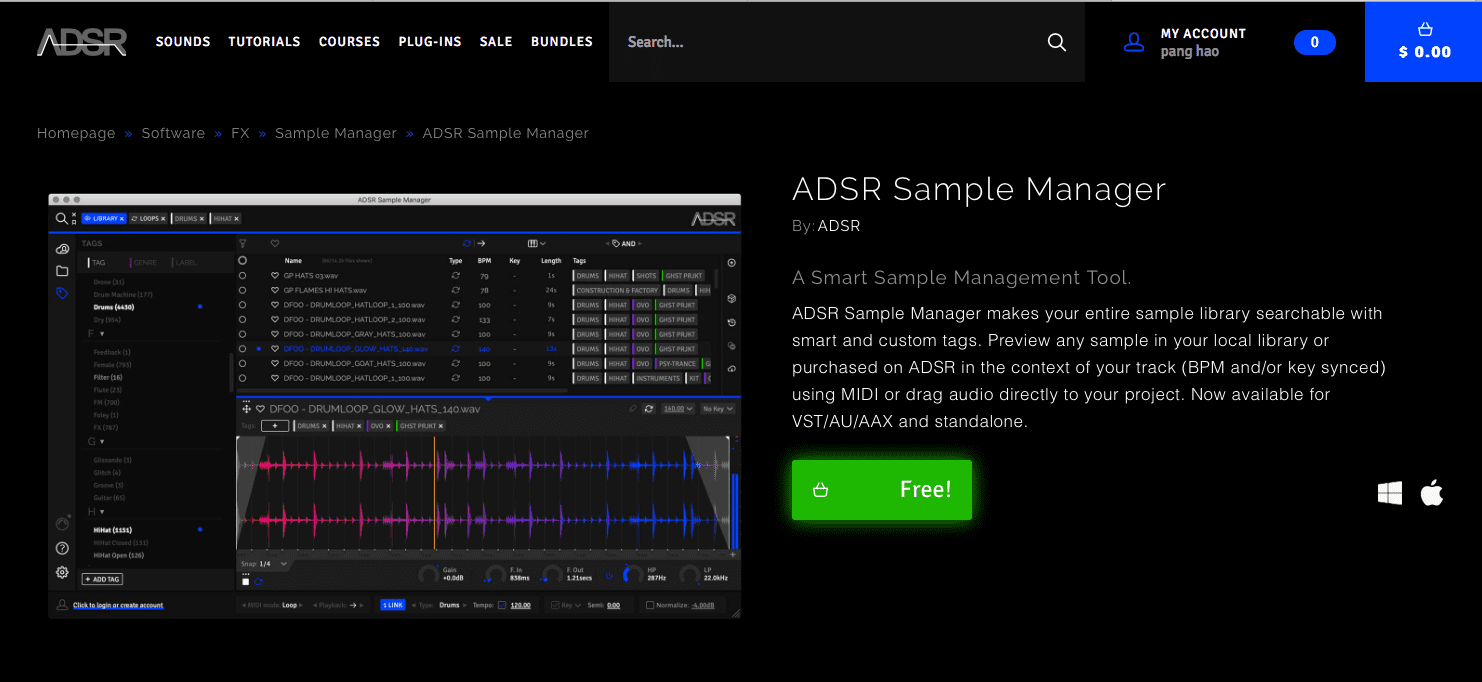Collapse the G tag group
The image size is (1482, 682).
102,441
